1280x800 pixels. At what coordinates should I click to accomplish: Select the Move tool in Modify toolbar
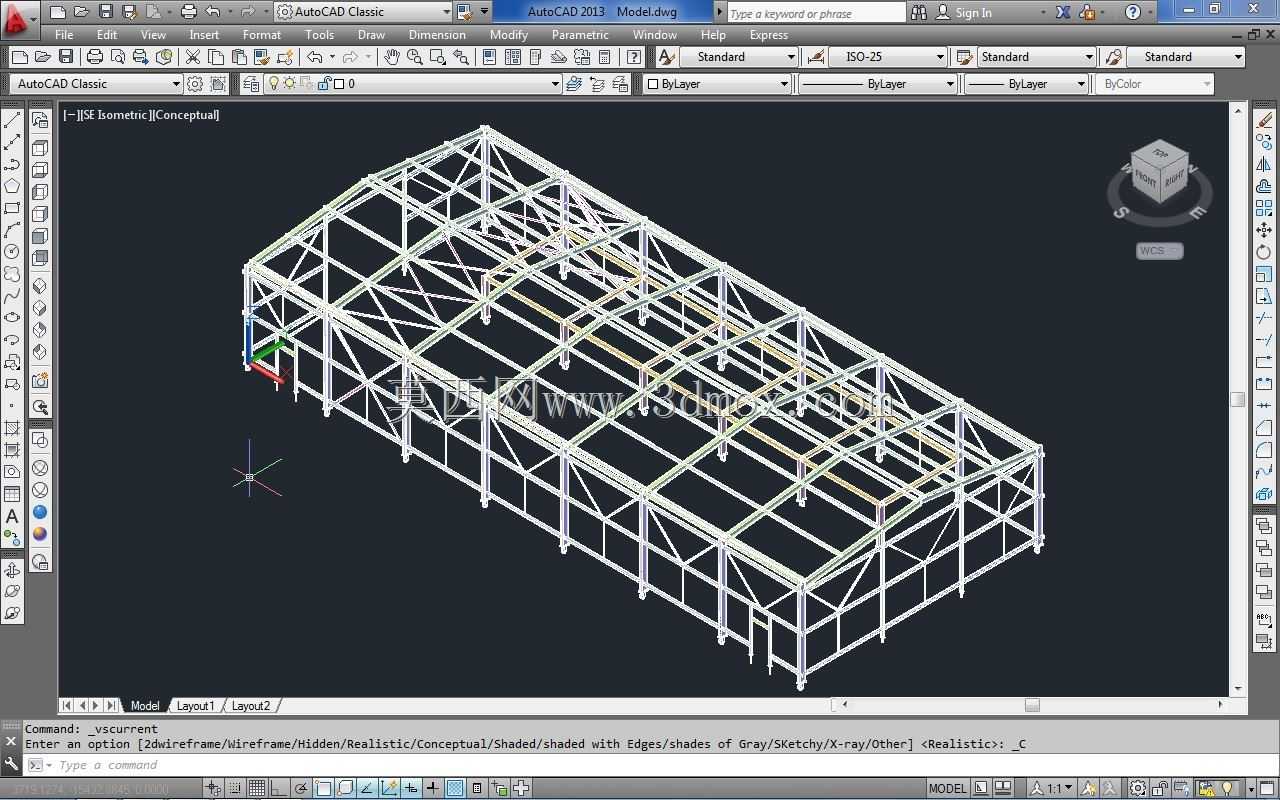click(1265, 230)
